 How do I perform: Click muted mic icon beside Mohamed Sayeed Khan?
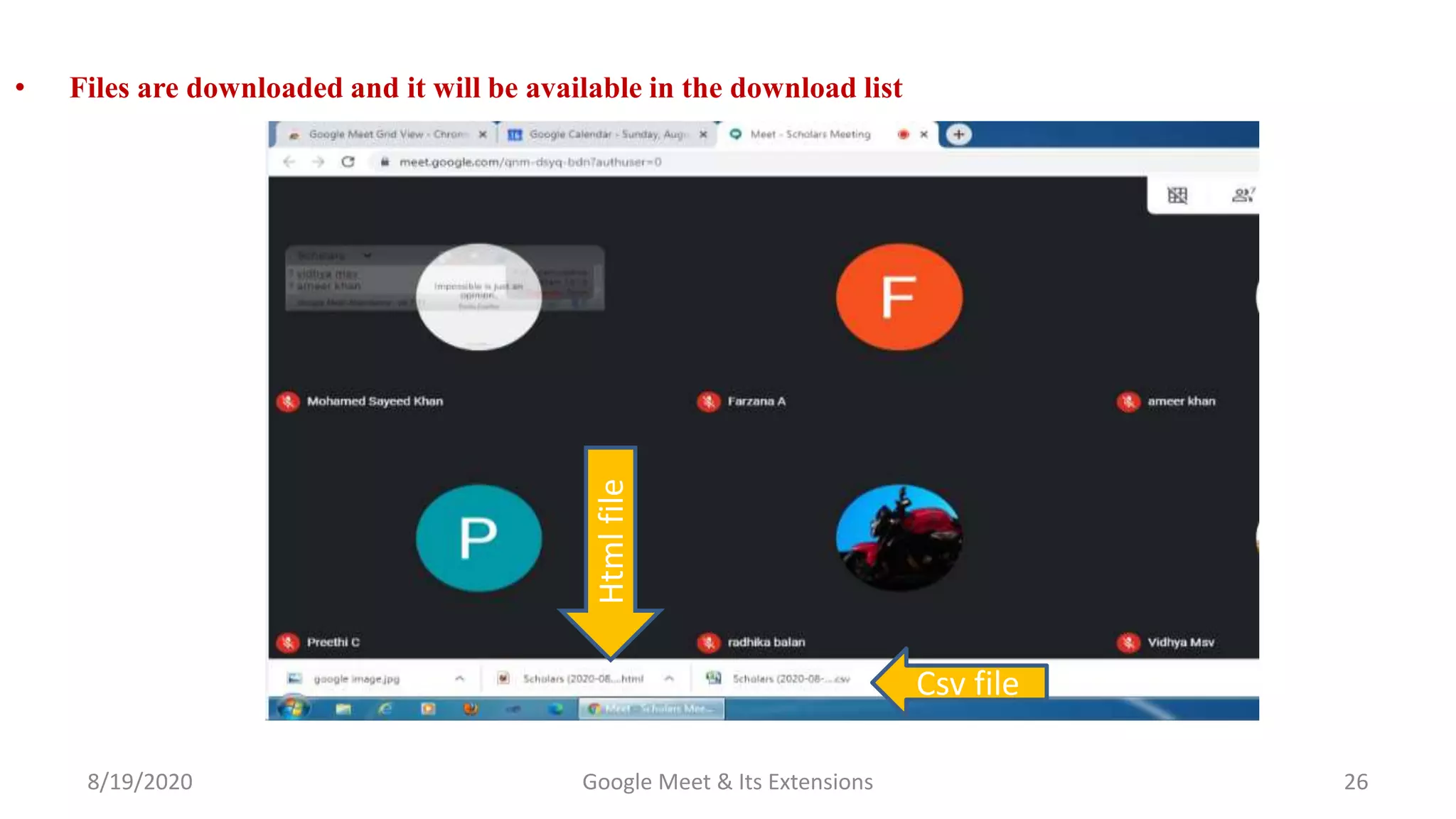click(x=288, y=402)
